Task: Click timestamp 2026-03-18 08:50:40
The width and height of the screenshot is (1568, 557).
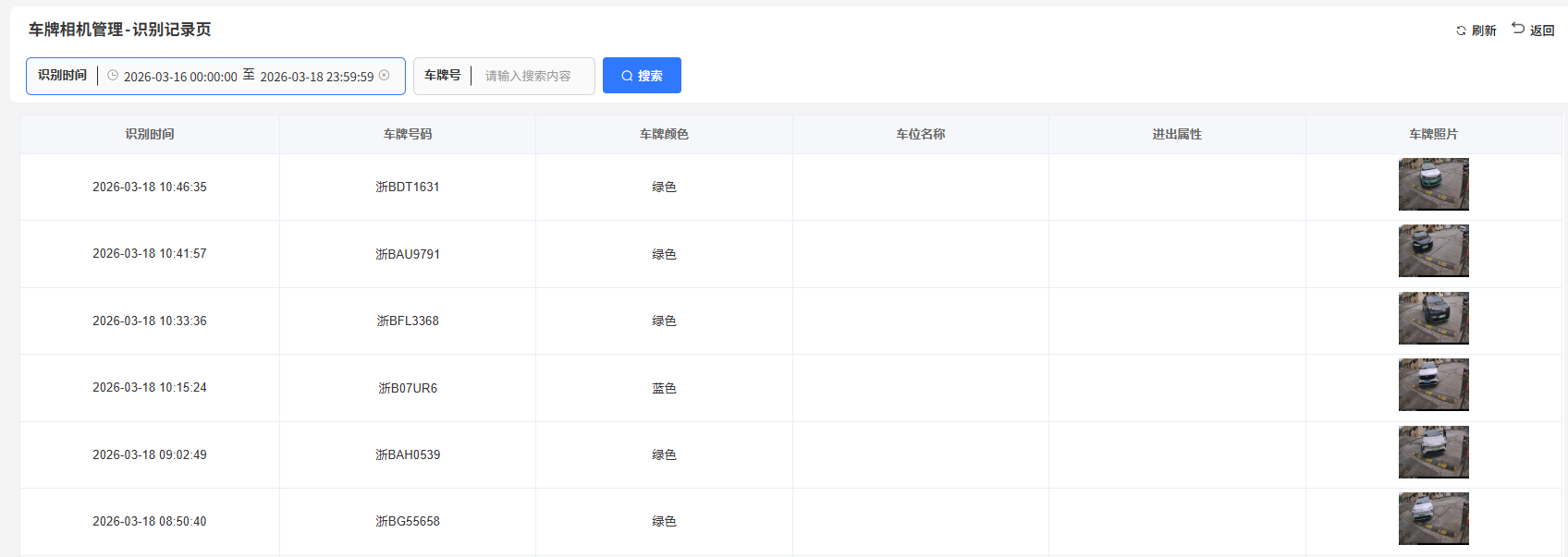Action: pyautogui.click(x=150, y=521)
